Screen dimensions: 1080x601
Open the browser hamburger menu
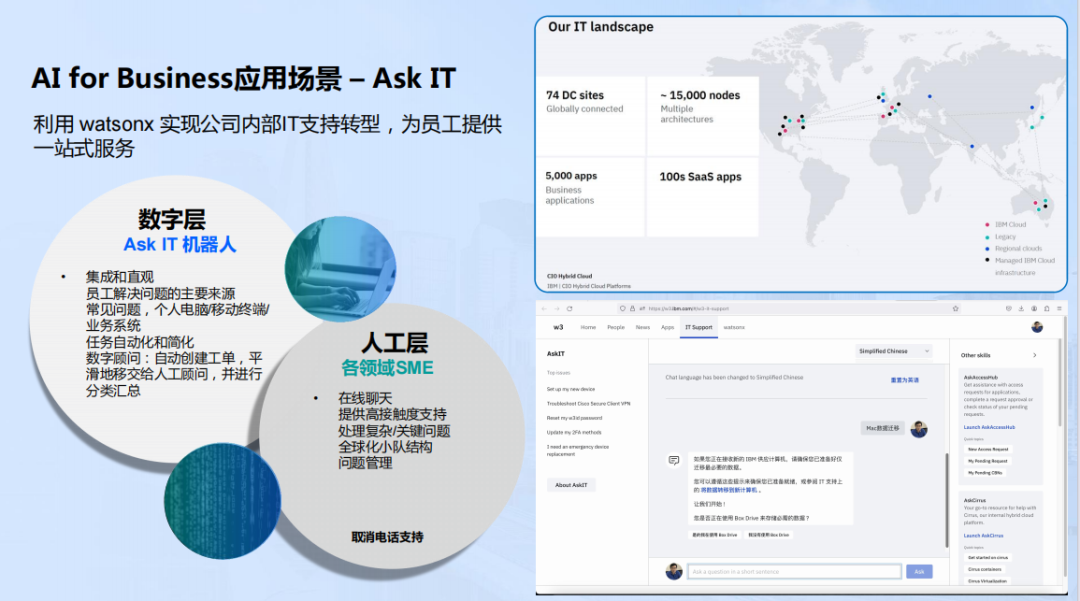(x=1059, y=308)
